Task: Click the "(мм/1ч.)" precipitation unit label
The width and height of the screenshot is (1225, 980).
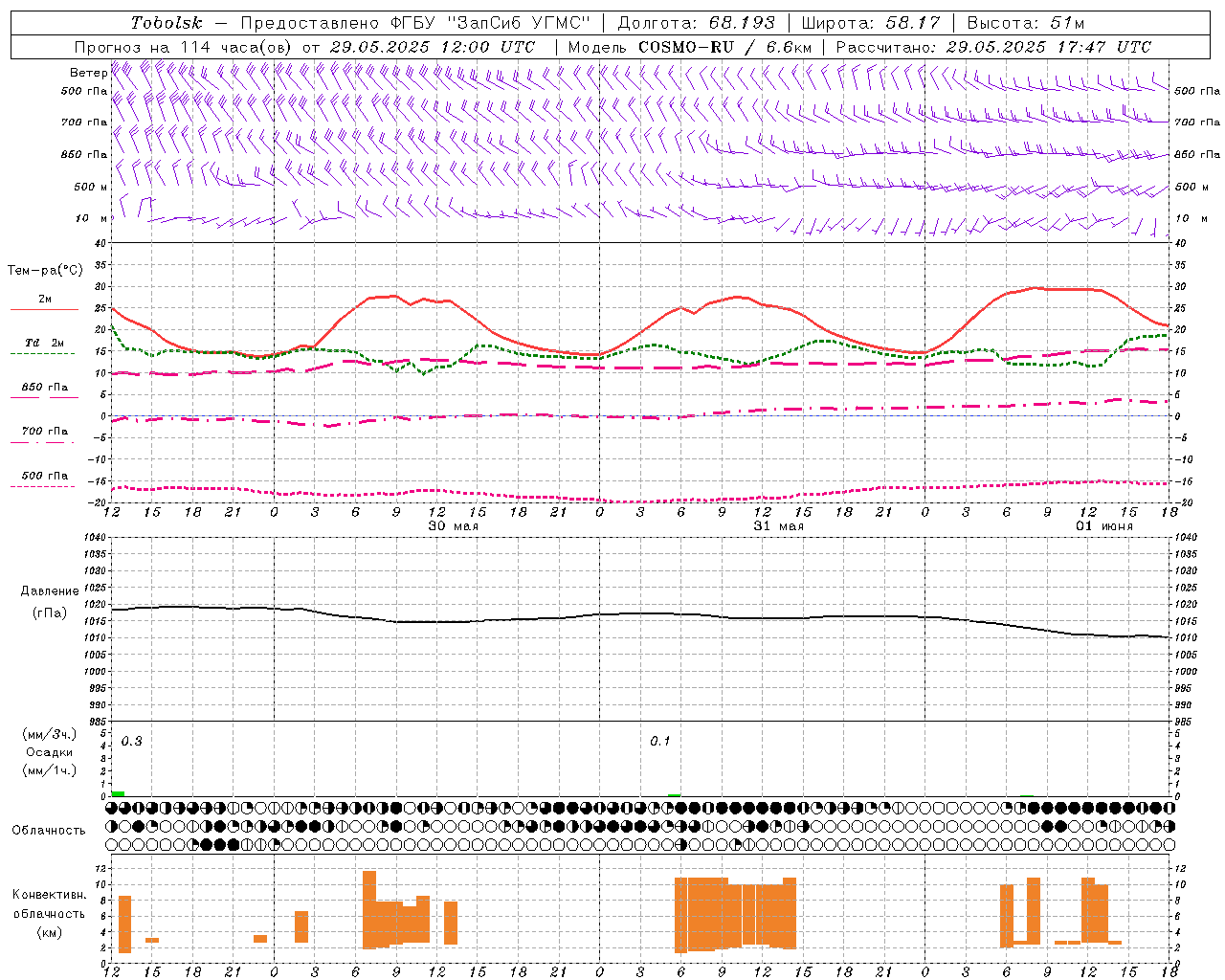Action: click(x=50, y=770)
